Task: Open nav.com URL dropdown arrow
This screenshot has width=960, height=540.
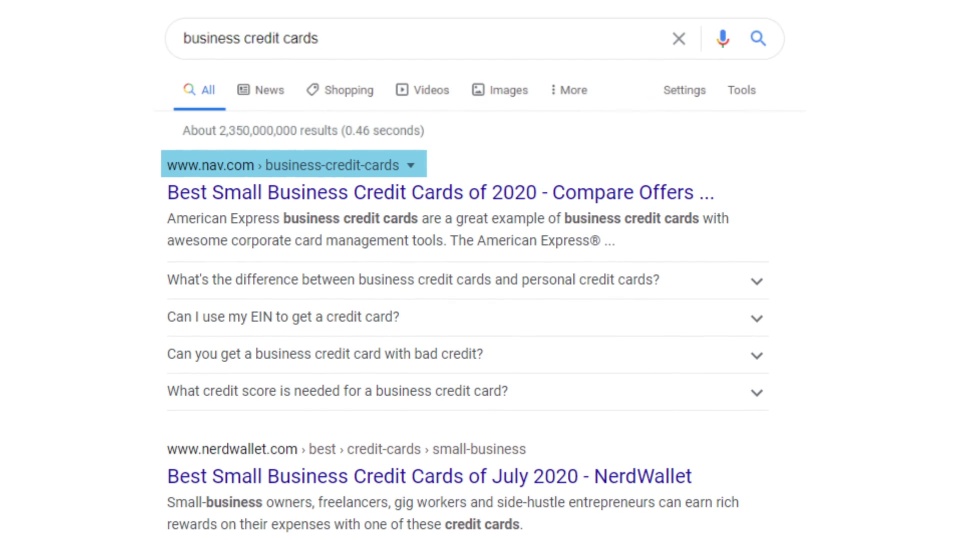Action: (x=411, y=165)
